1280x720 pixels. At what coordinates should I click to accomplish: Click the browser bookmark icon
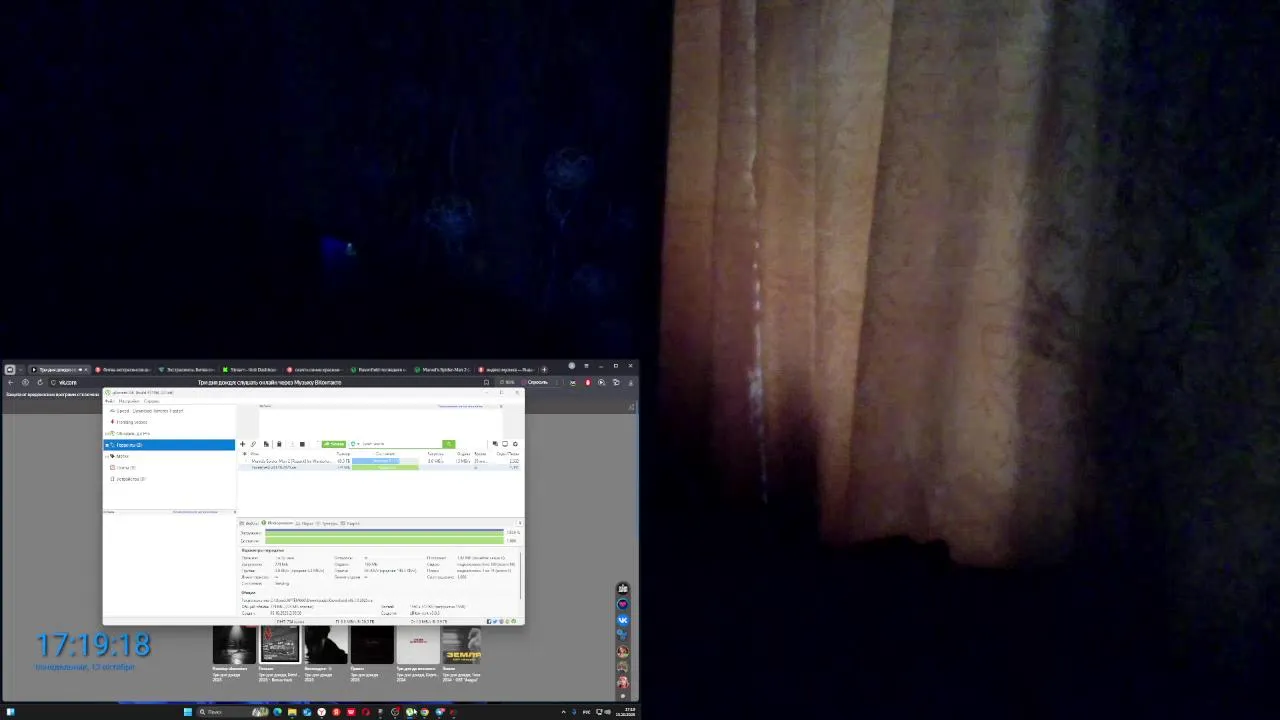[486, 382]
